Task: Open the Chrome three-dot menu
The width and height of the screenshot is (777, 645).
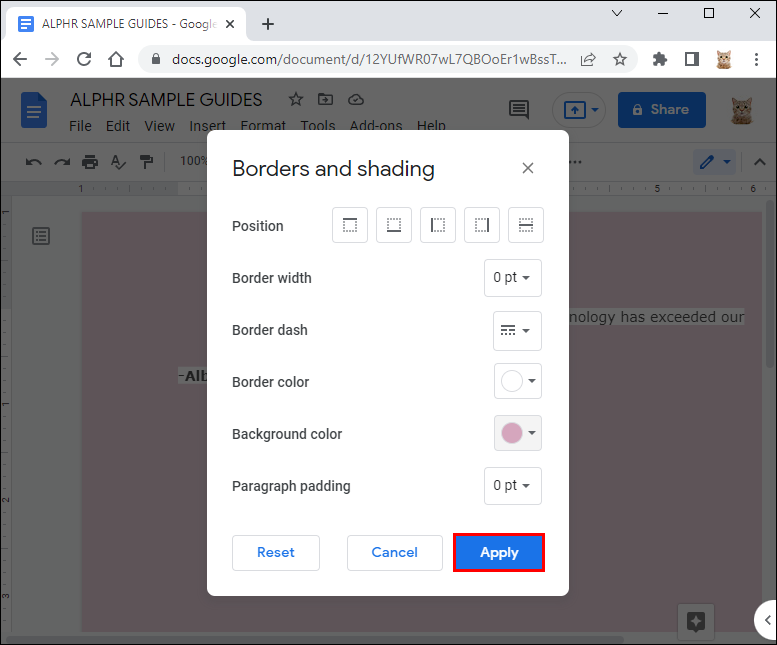Action: pos(756,60)
